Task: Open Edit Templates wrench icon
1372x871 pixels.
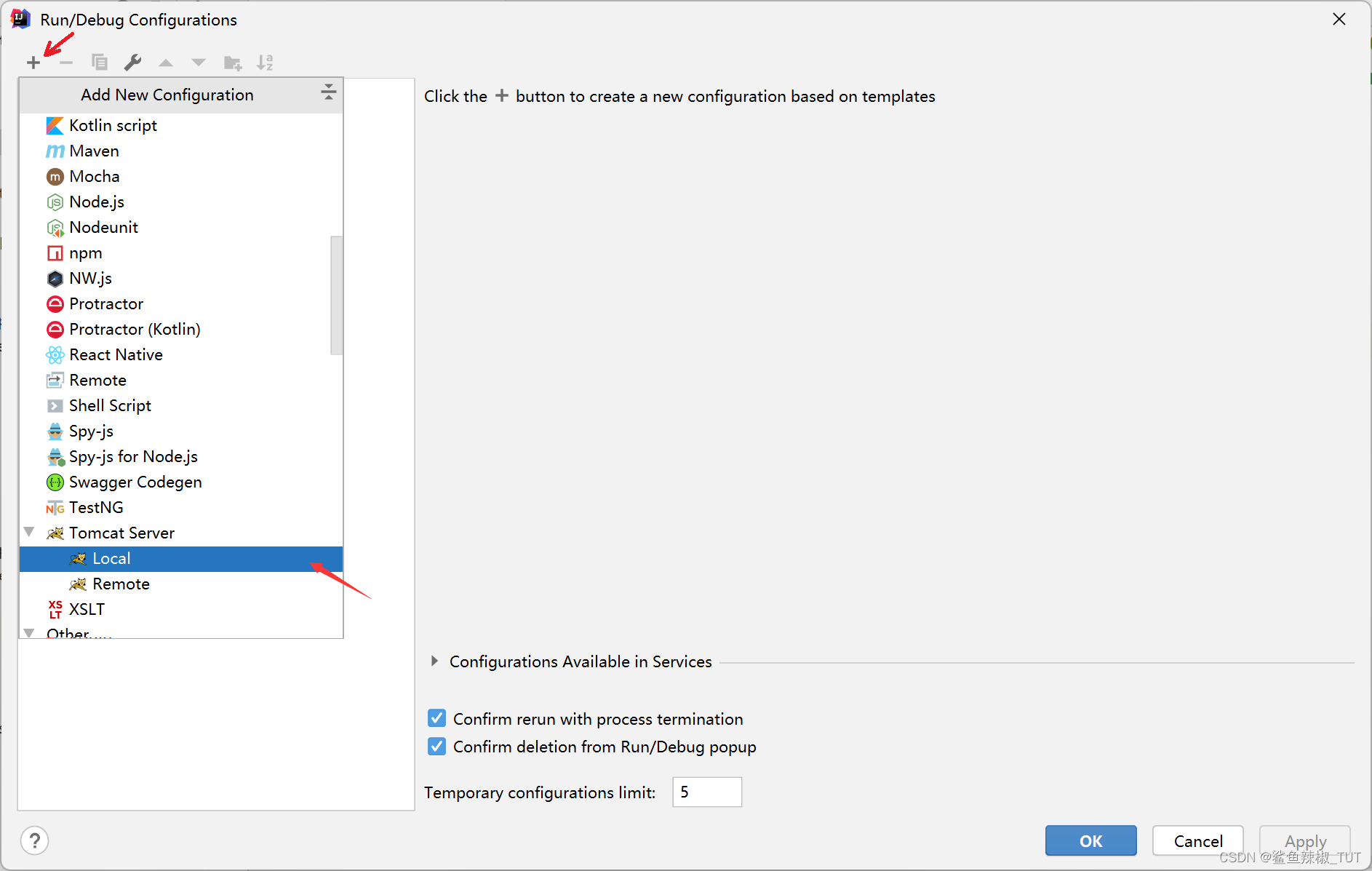Action: pyautogui.click(x=132, y=63)
